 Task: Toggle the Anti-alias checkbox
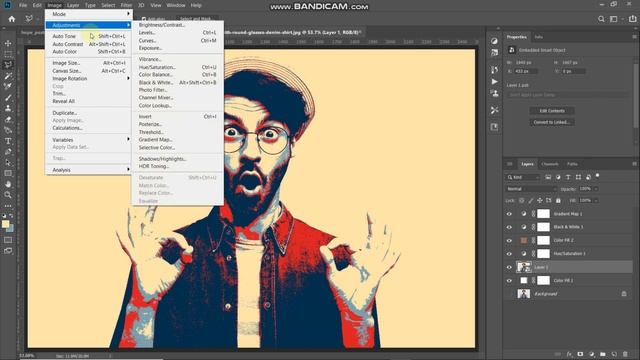click(144, 19)
